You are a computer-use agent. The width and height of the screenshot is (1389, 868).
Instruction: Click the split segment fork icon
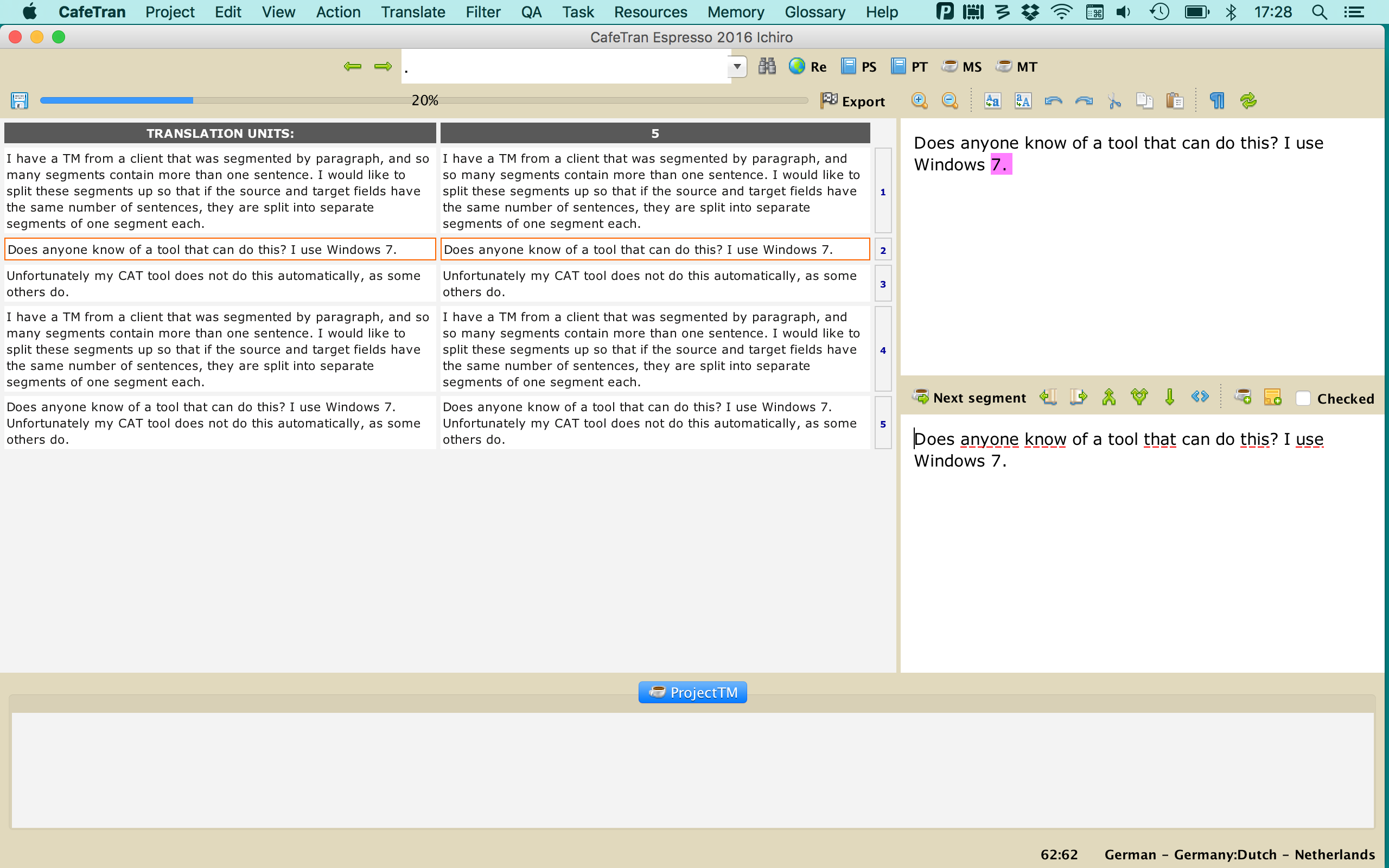(1139, 397)
